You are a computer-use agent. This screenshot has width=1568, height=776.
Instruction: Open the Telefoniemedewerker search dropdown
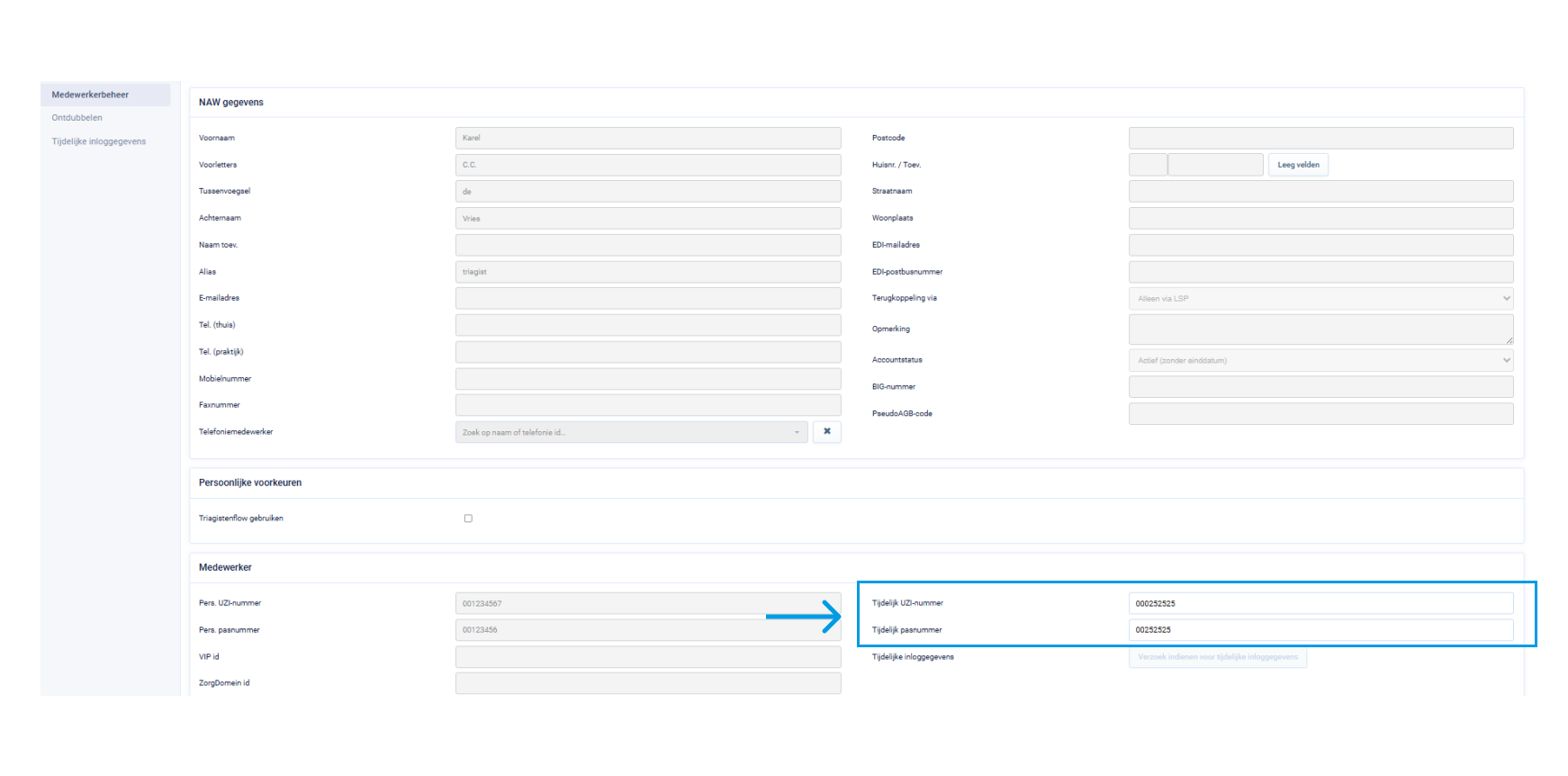(x=631, y=433)
